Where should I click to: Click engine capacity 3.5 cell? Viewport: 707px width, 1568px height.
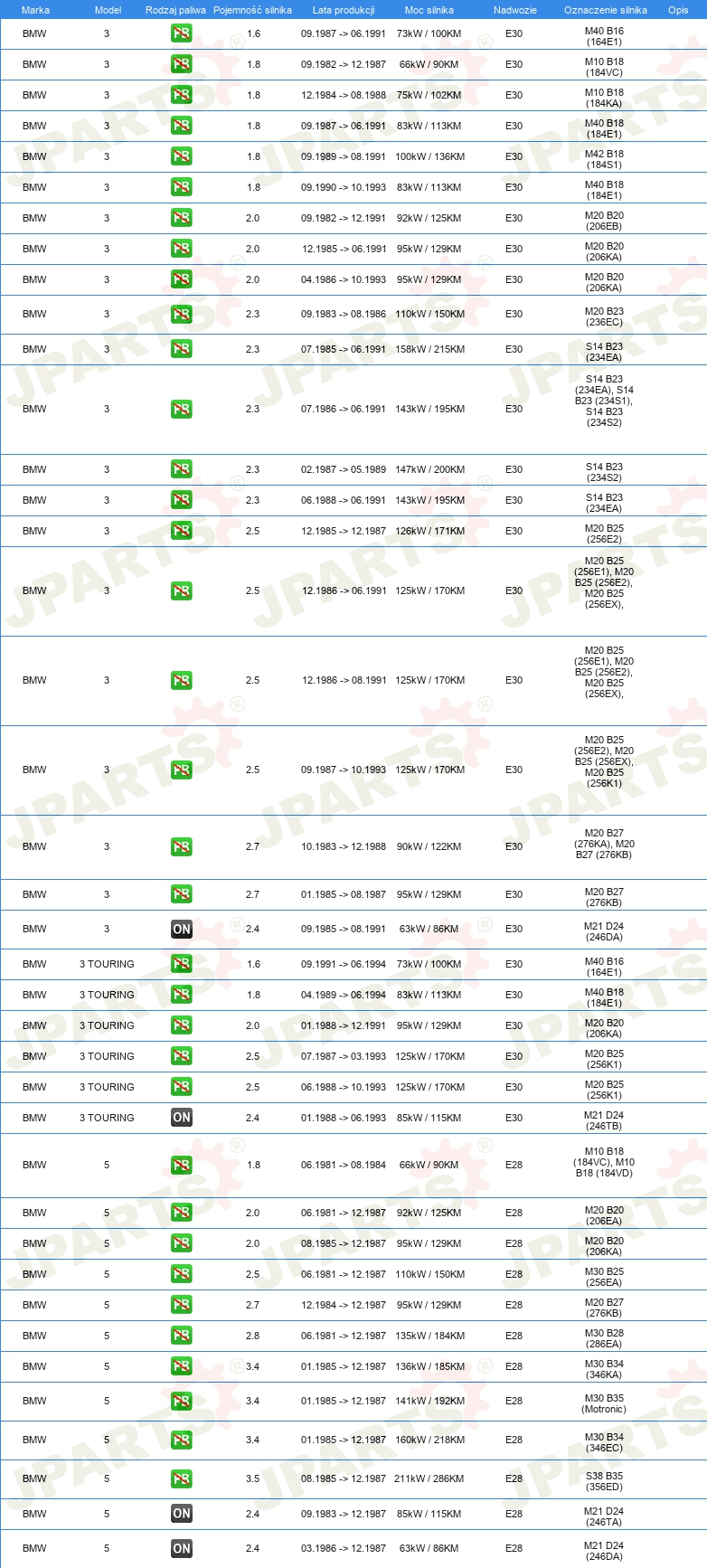pos(252,1478)
